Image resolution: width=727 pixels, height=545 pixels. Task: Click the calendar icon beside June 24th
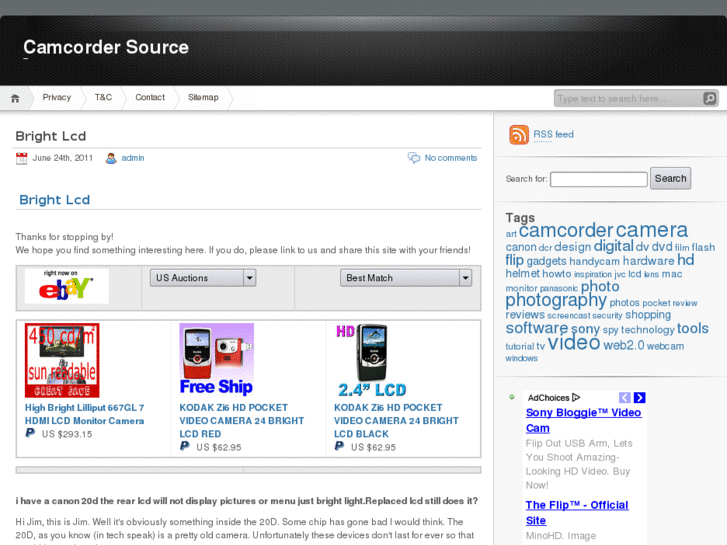(x=22, y=158)
